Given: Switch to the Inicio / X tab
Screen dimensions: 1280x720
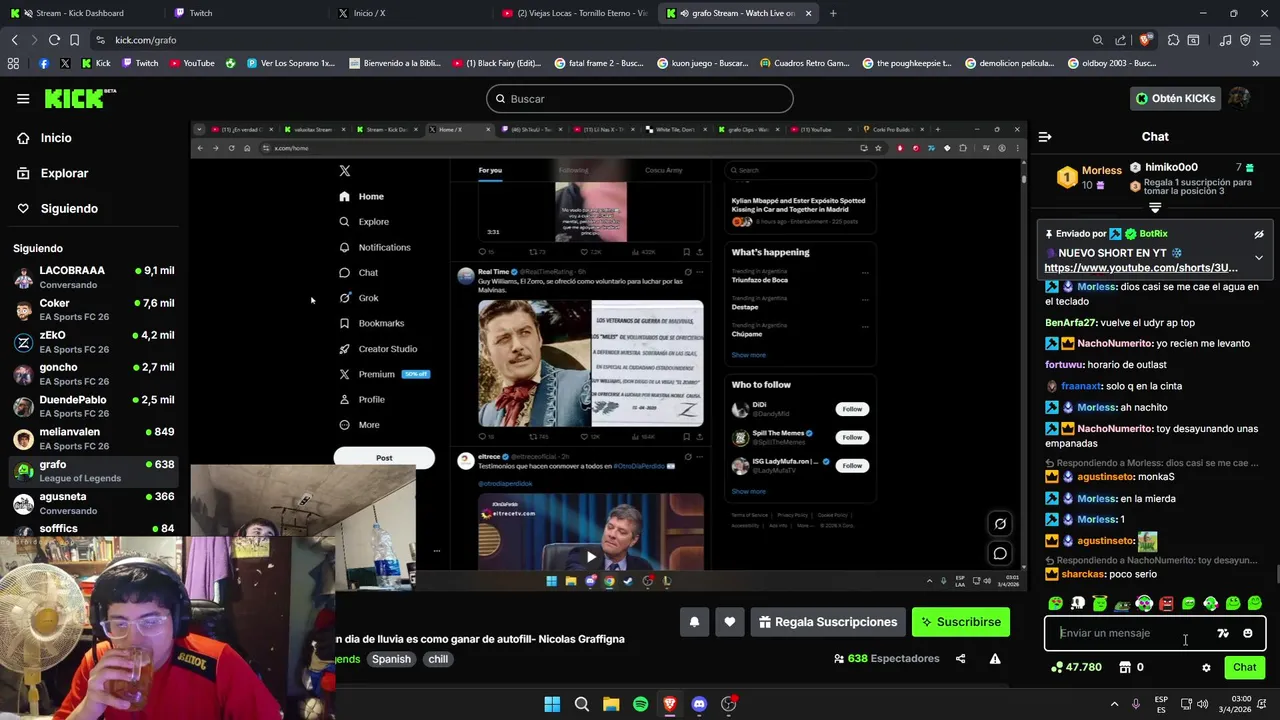Looking at the screenshot, I should pos(408,13).
